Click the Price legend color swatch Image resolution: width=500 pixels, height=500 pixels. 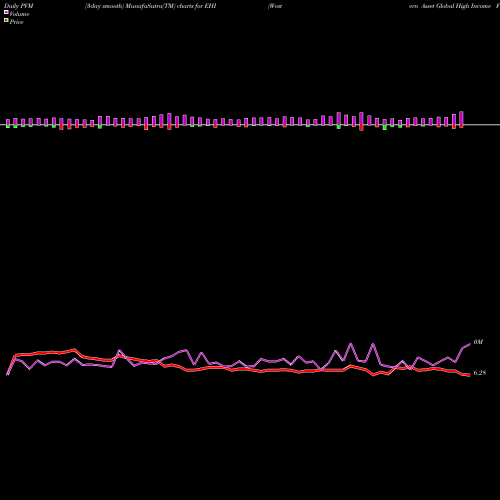click(x=6, y=21)
